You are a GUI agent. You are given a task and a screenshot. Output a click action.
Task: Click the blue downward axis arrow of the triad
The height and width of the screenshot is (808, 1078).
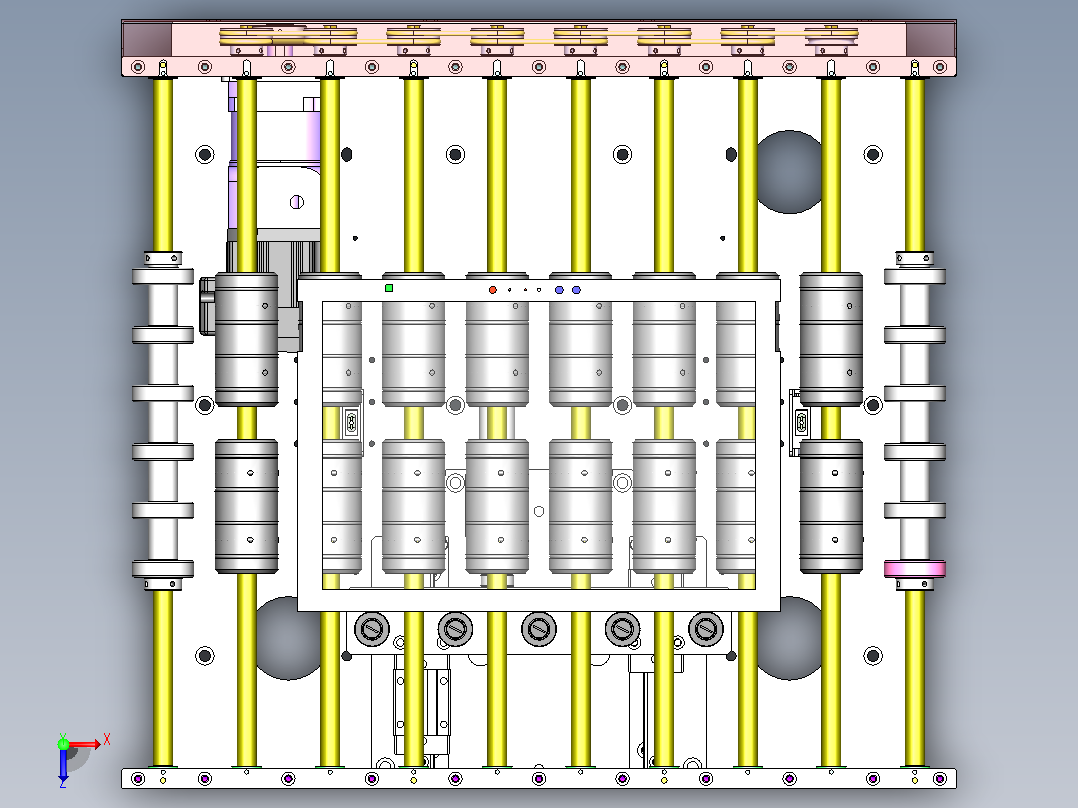63,767
